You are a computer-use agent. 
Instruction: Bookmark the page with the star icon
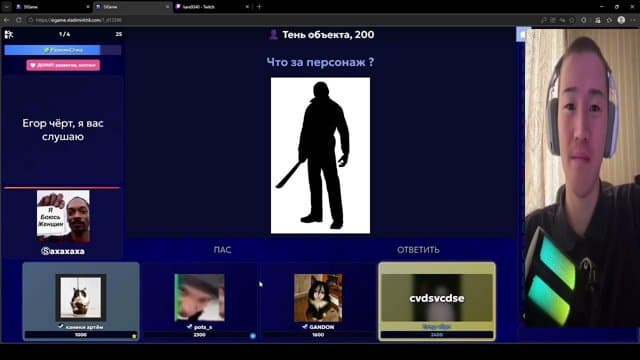[572, 20]
